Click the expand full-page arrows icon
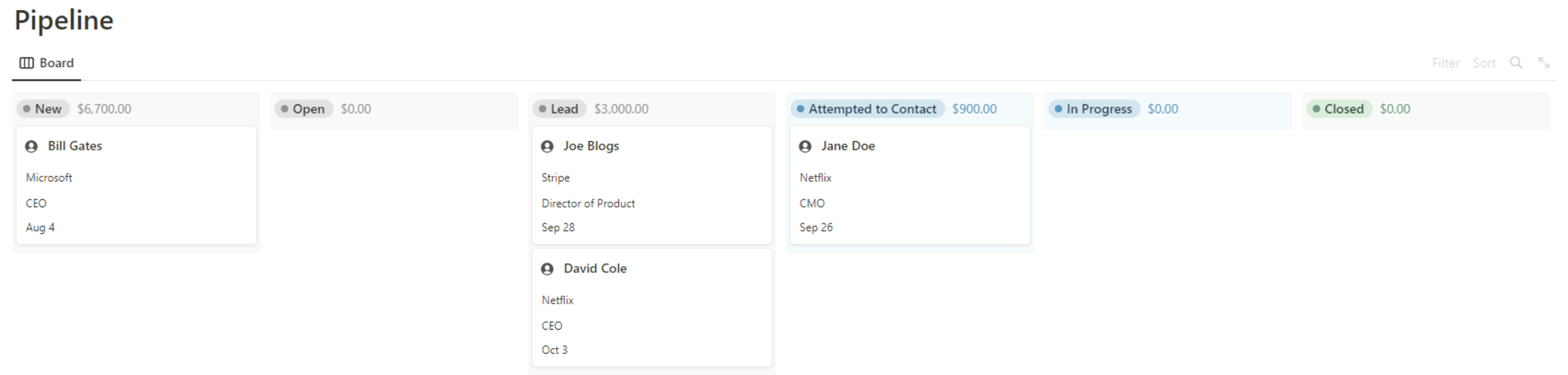This screenshot has width=1568, height=375. [x=1544, y=63]
